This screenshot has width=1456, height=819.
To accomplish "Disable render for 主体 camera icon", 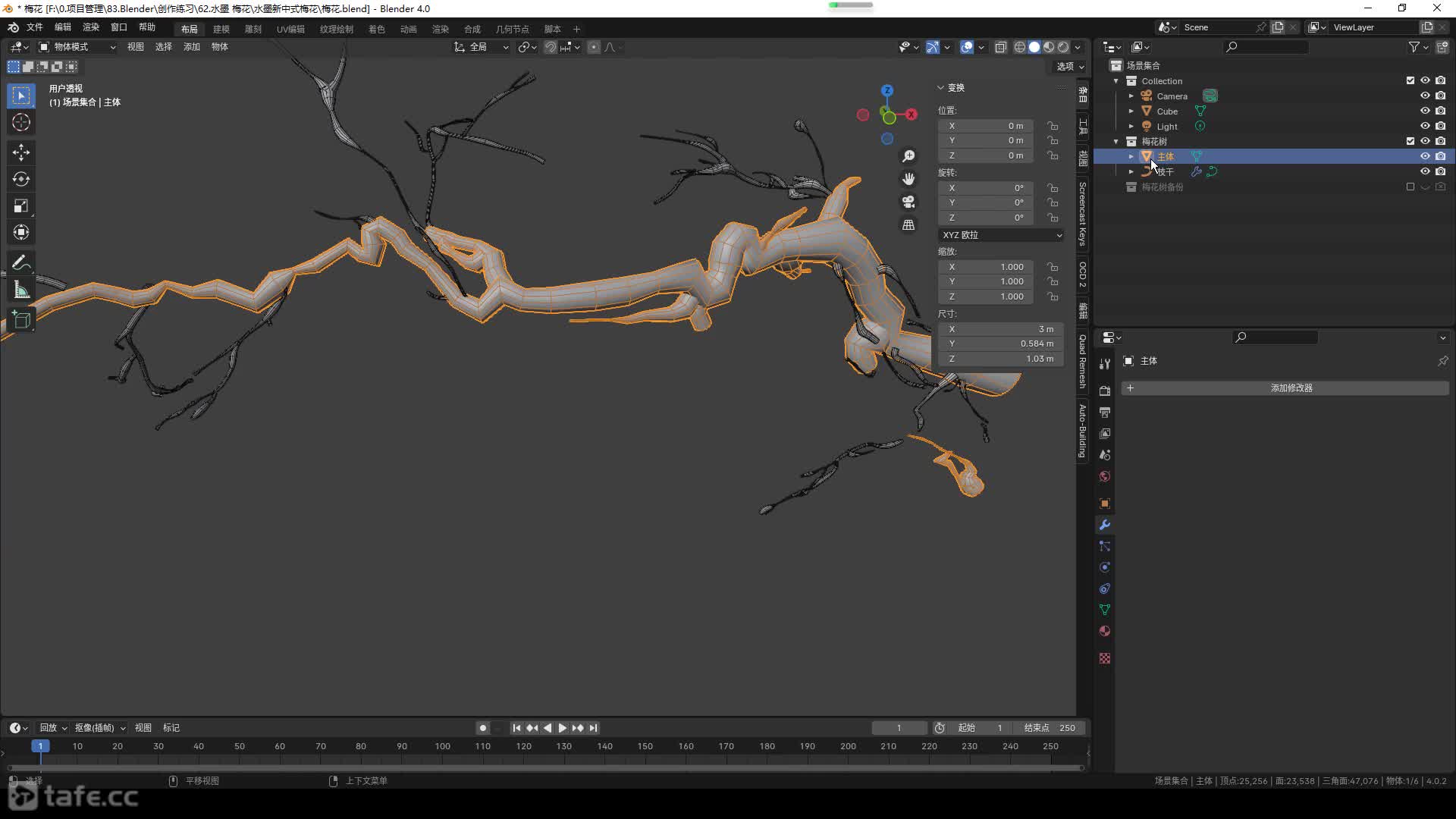I will click(1441, 156).
